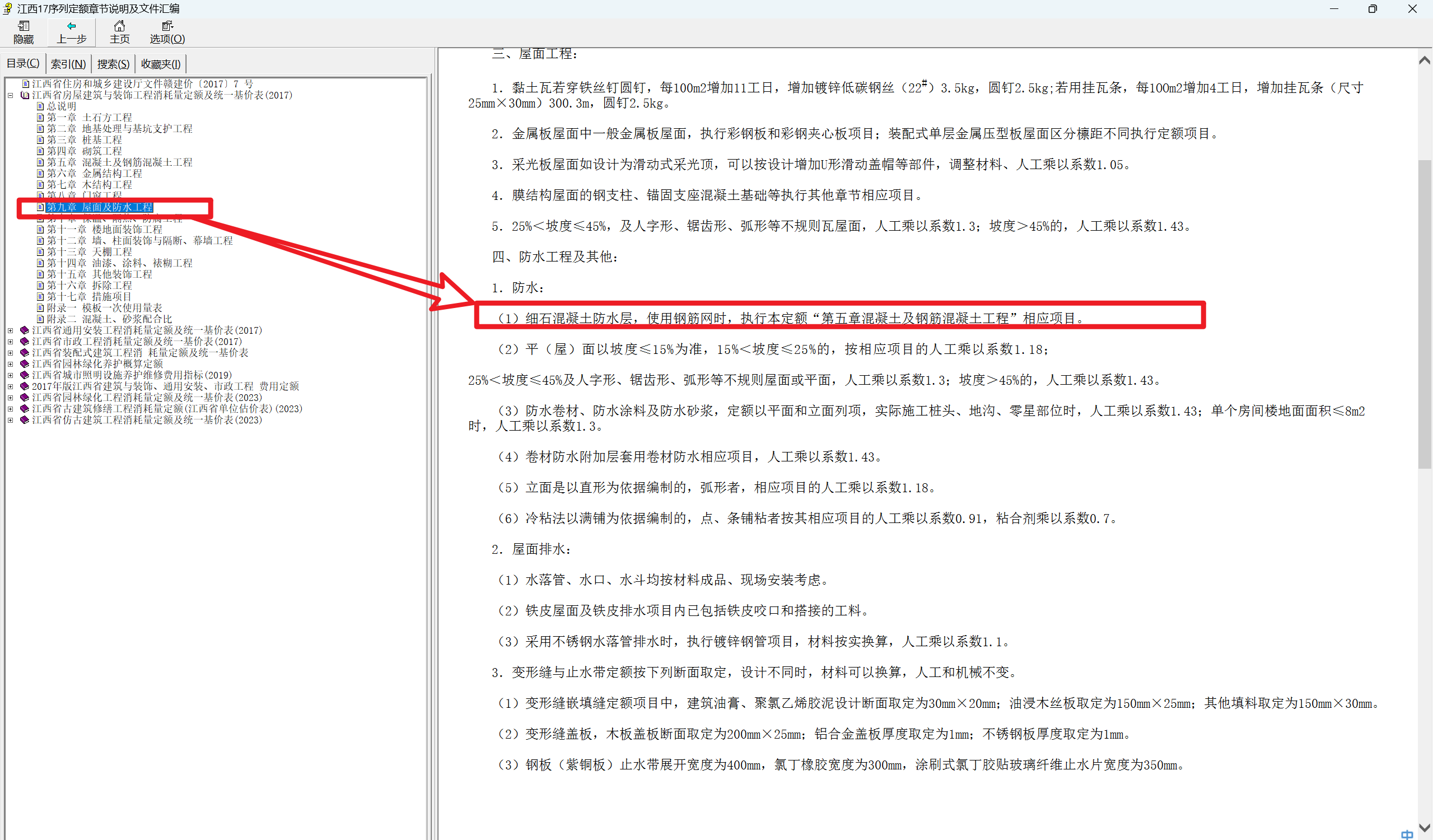The width and height of the screenshot is (1433, 840).
Task: Go back with the 上一步 arrow
Action: (x=72, y=32)
